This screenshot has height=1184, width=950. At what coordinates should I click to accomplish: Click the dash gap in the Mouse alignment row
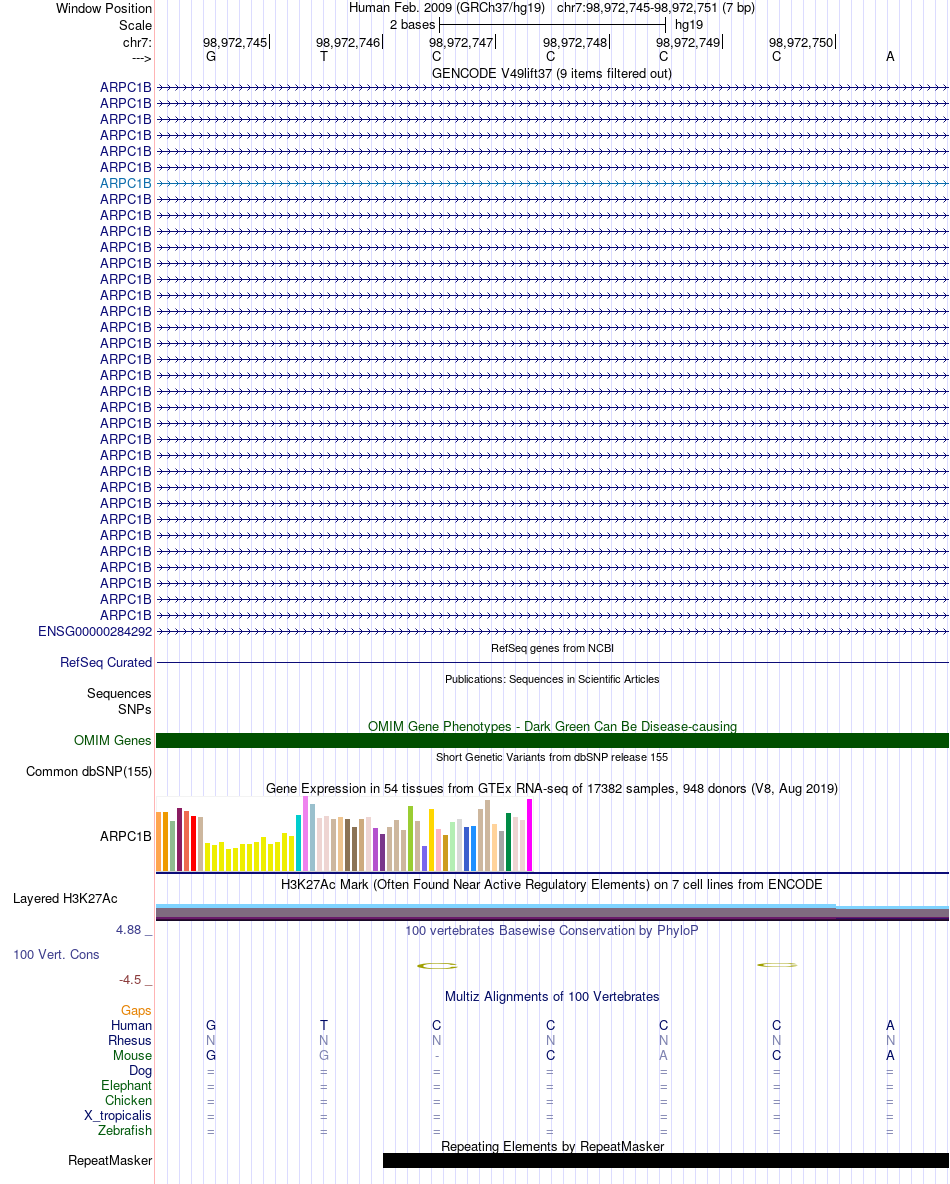point(437,1056)
